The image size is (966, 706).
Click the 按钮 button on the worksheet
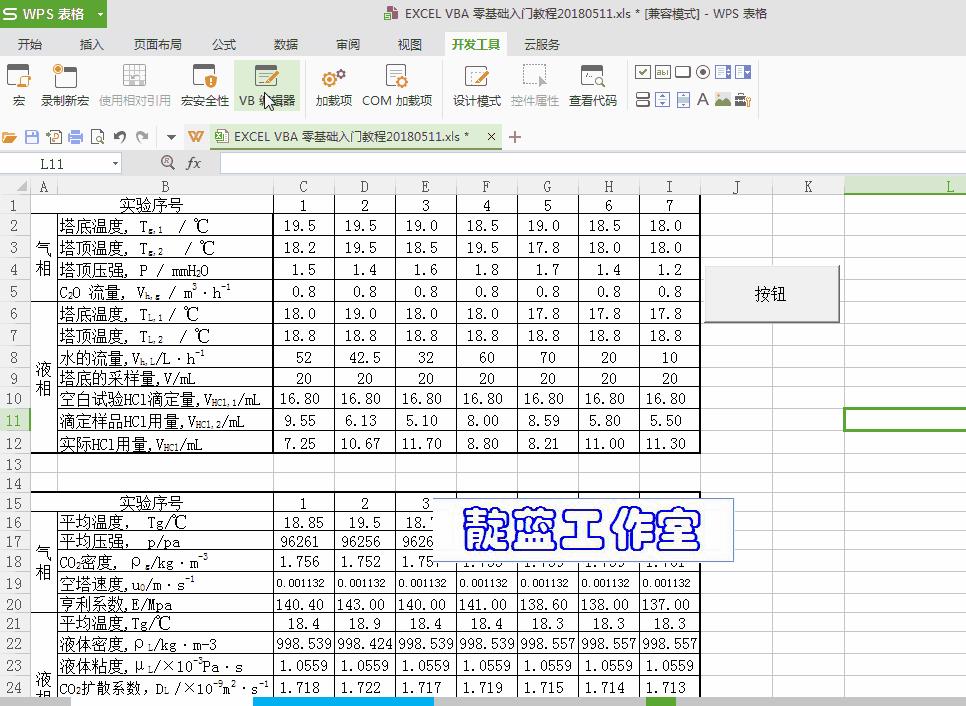pyautogui.click(x=770, y=291)
